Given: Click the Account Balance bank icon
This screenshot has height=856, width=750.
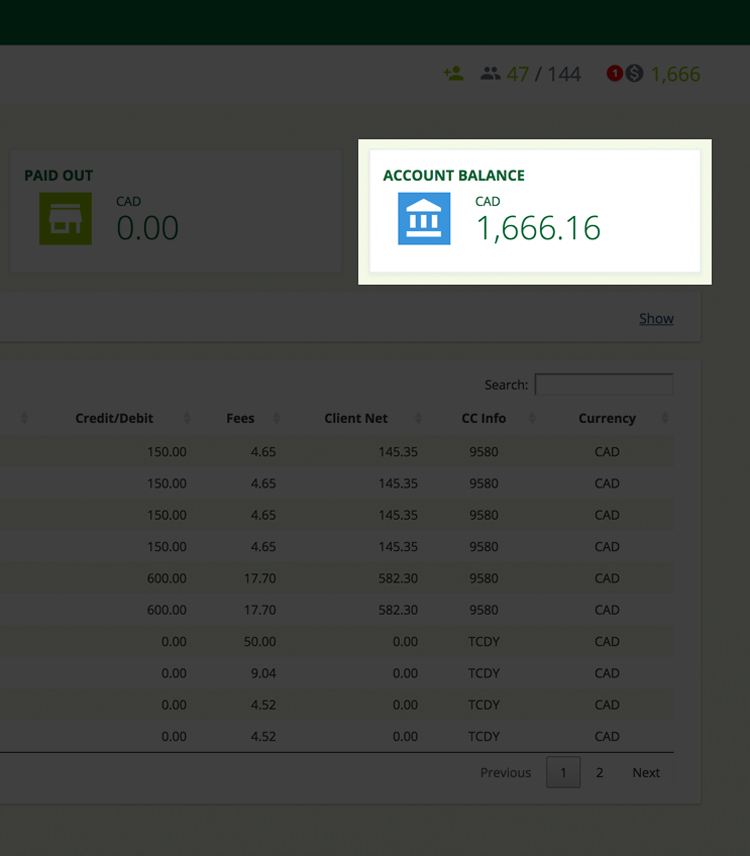Looking at the screenshot, I should (424, 218).
